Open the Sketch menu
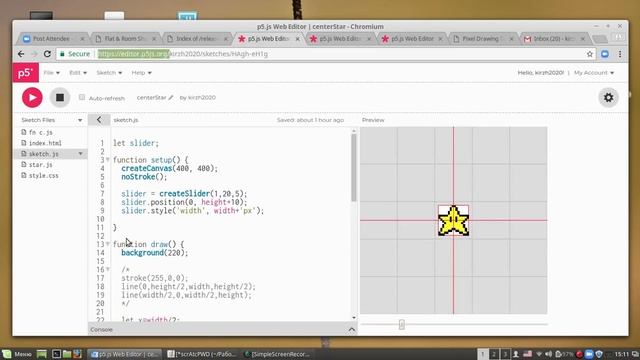The image size is (640, 360). click(109, 73)
